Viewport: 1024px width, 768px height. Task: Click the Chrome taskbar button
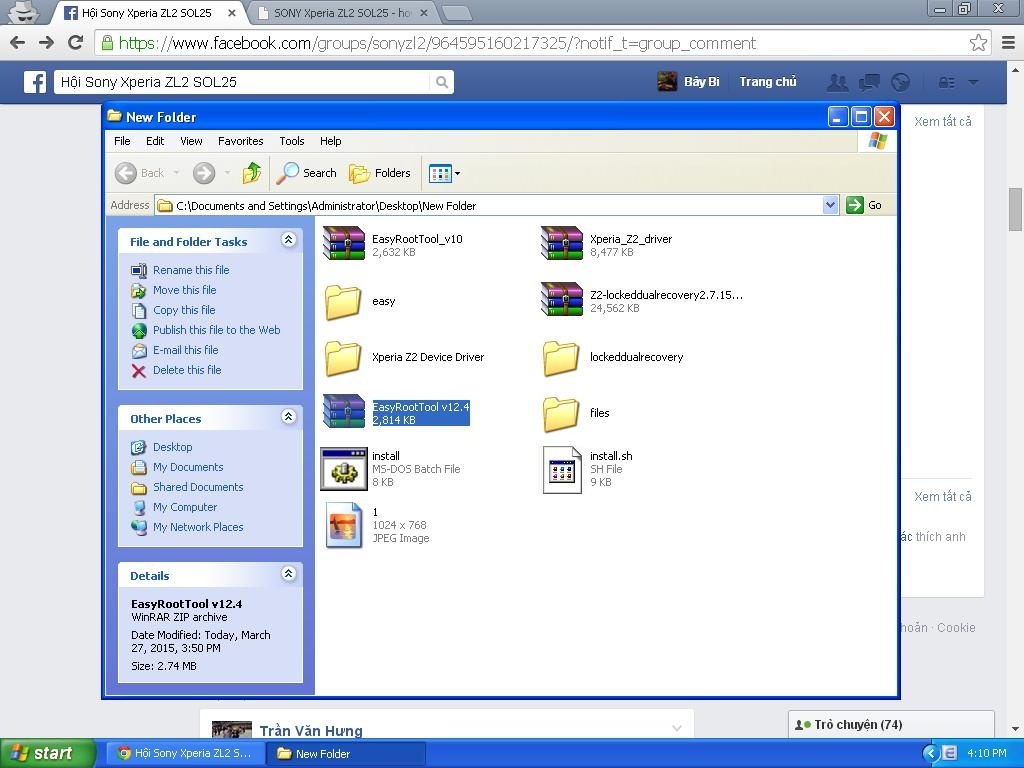[x=184, y=754]
